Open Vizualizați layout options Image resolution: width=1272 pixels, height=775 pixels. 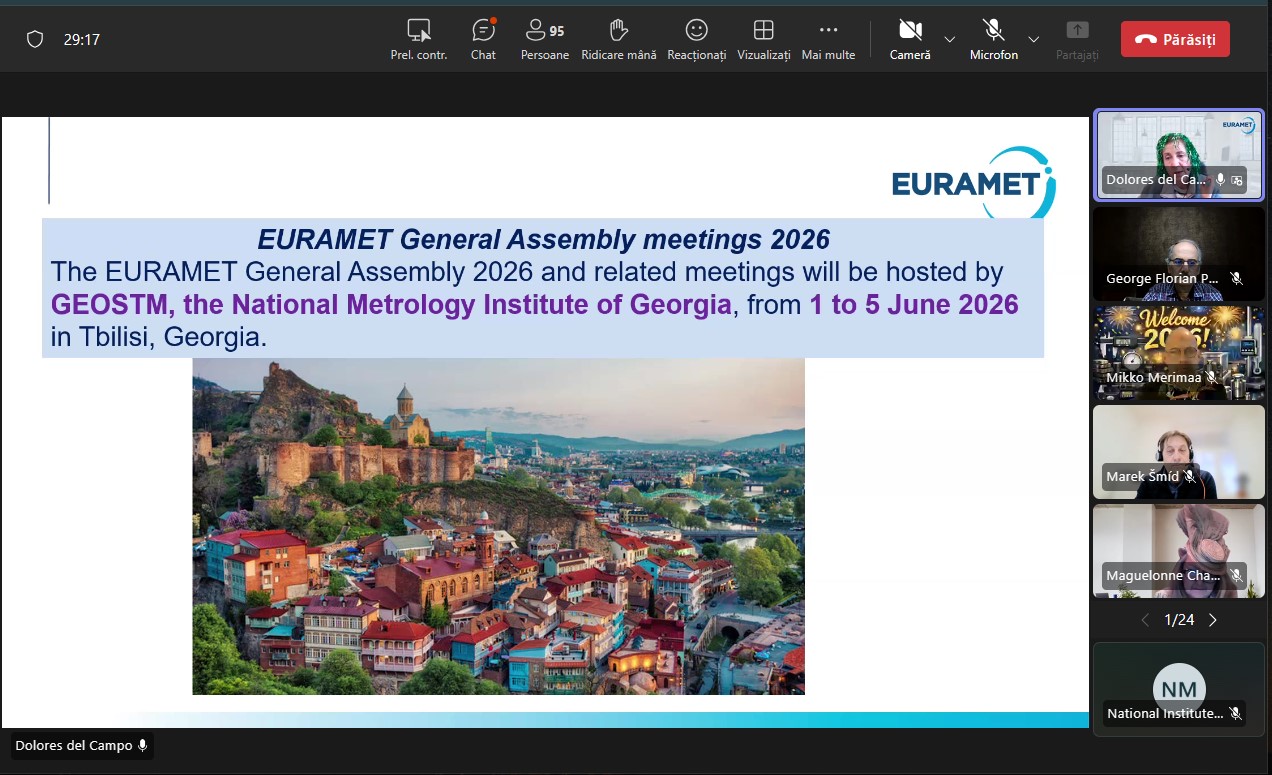(x=763, y=39)
